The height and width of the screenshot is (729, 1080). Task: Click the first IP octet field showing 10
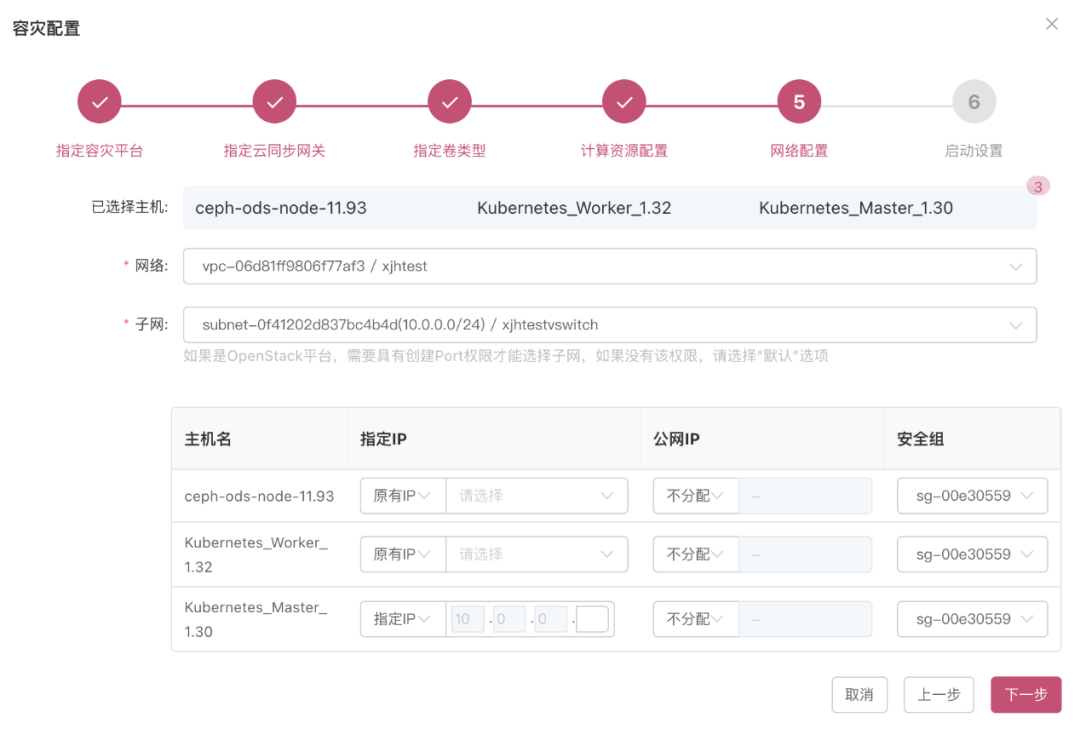tap(468, 619)
